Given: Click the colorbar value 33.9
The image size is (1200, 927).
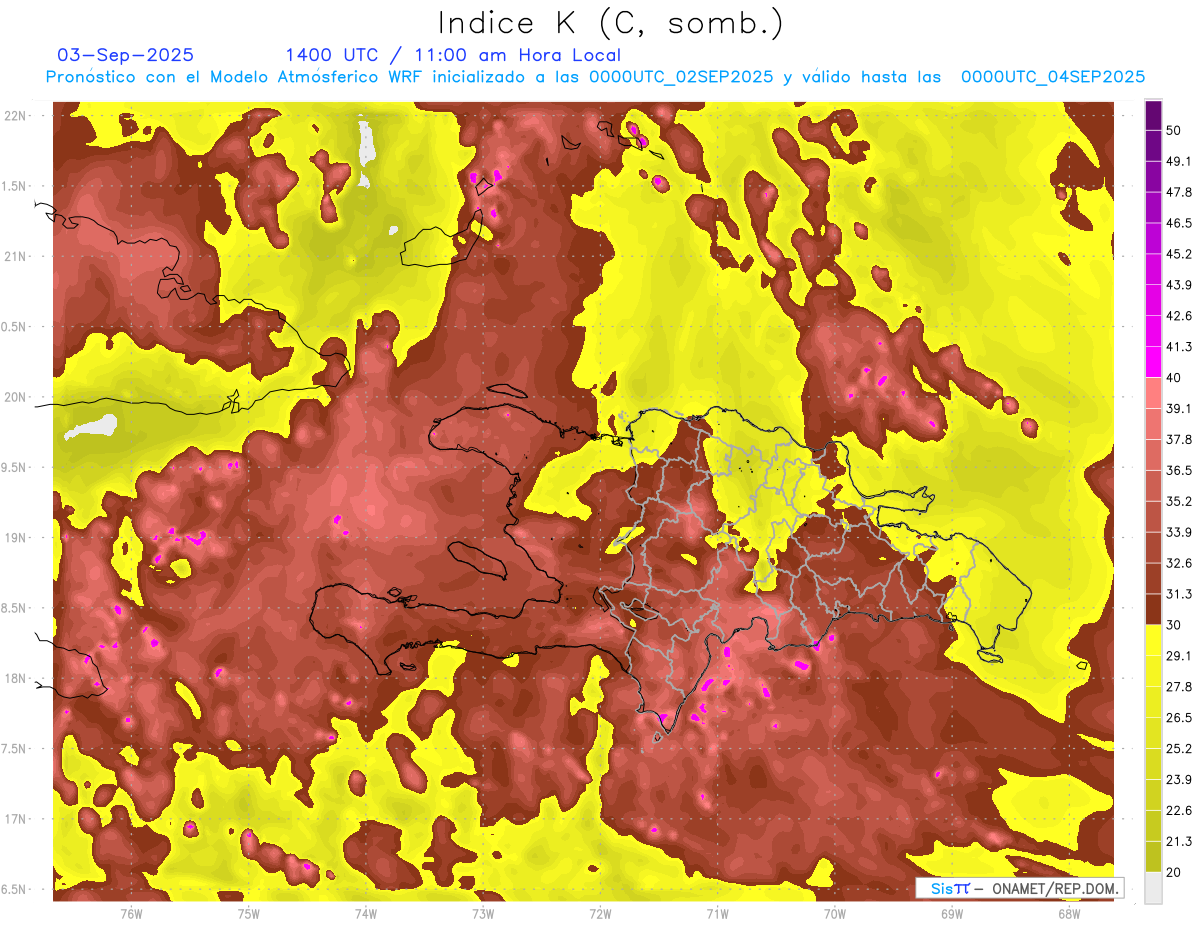Looking at the screenshot, I should [1178, 532].
